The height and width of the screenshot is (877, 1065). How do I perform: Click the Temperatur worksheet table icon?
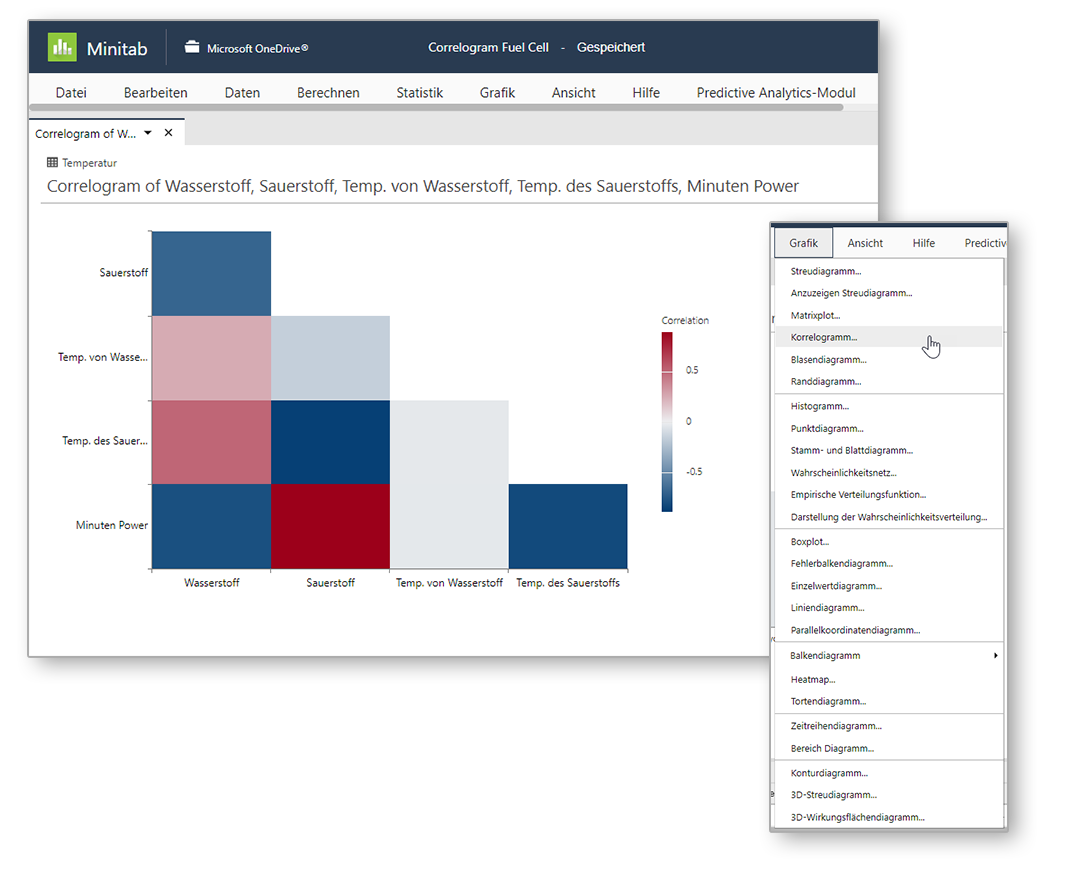pyautogui.click(x=52, y=162)
